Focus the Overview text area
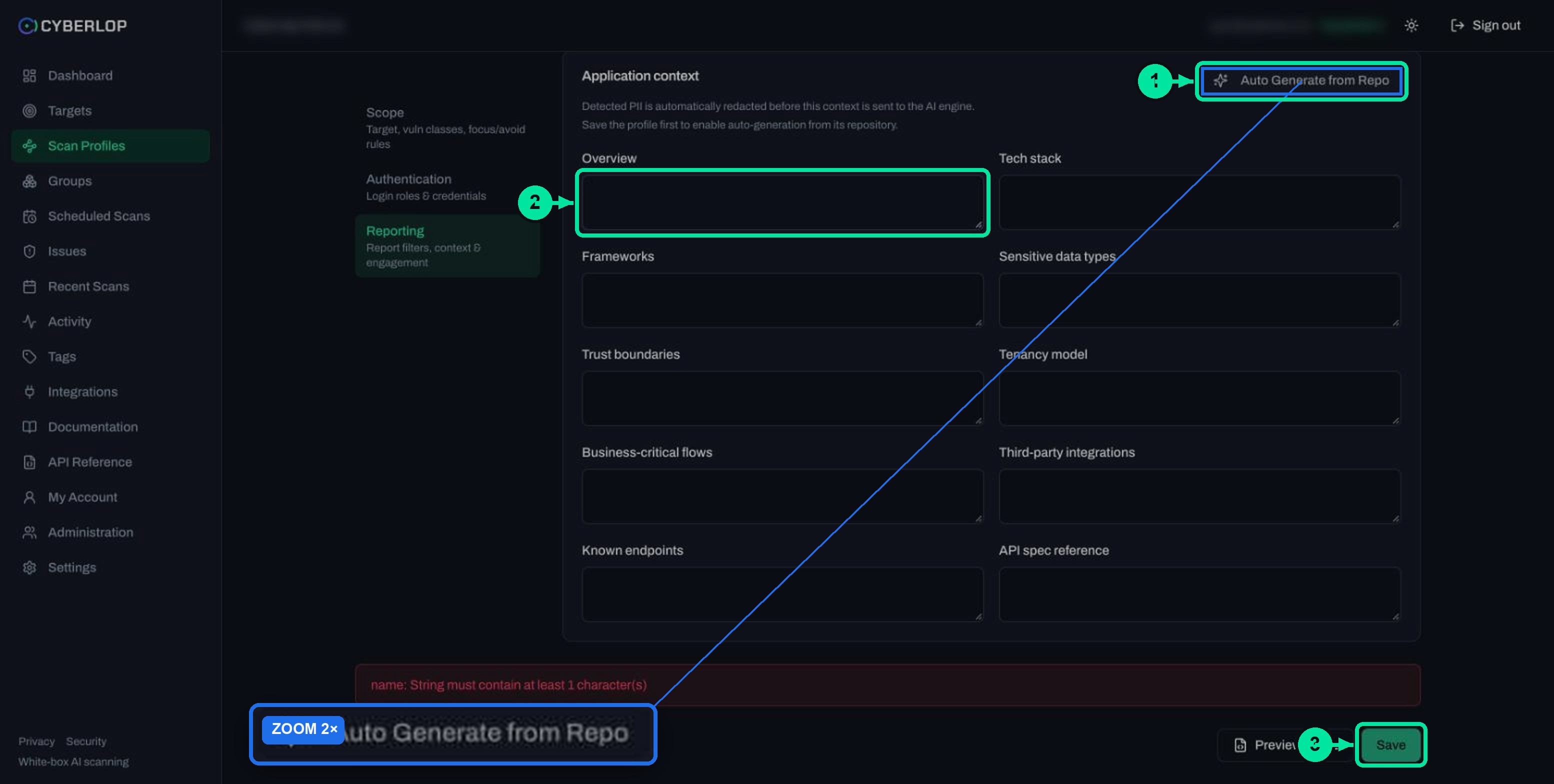The width and height of the screenshot is (1554, 784). [782, 202]
